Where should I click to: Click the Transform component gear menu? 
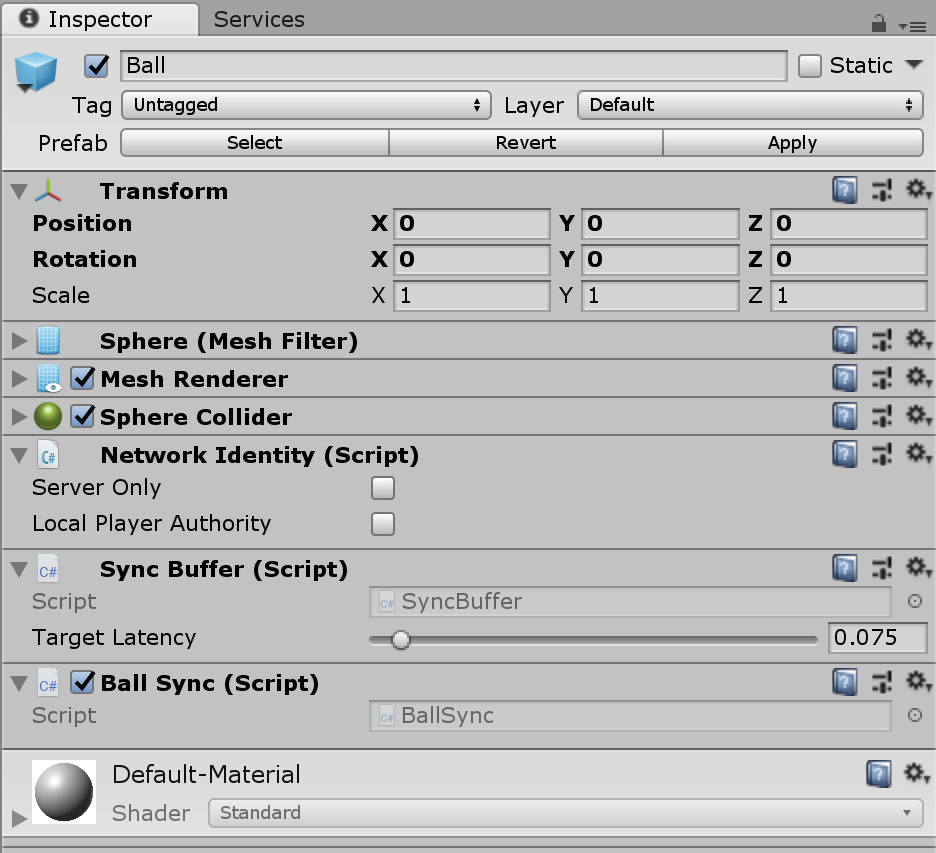[x=917, y=190]
